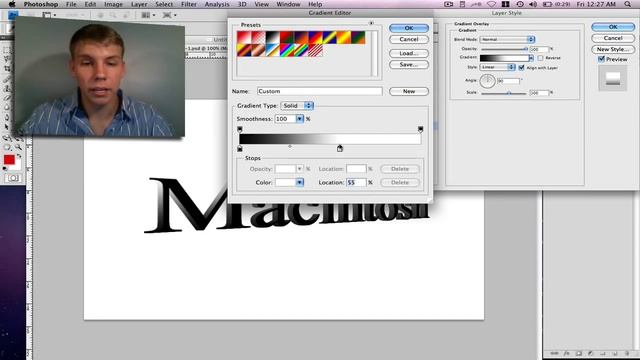Open the Edit menu
This screenshot has height=360, width=640.
pyautogui.click(x=90, y=4)
